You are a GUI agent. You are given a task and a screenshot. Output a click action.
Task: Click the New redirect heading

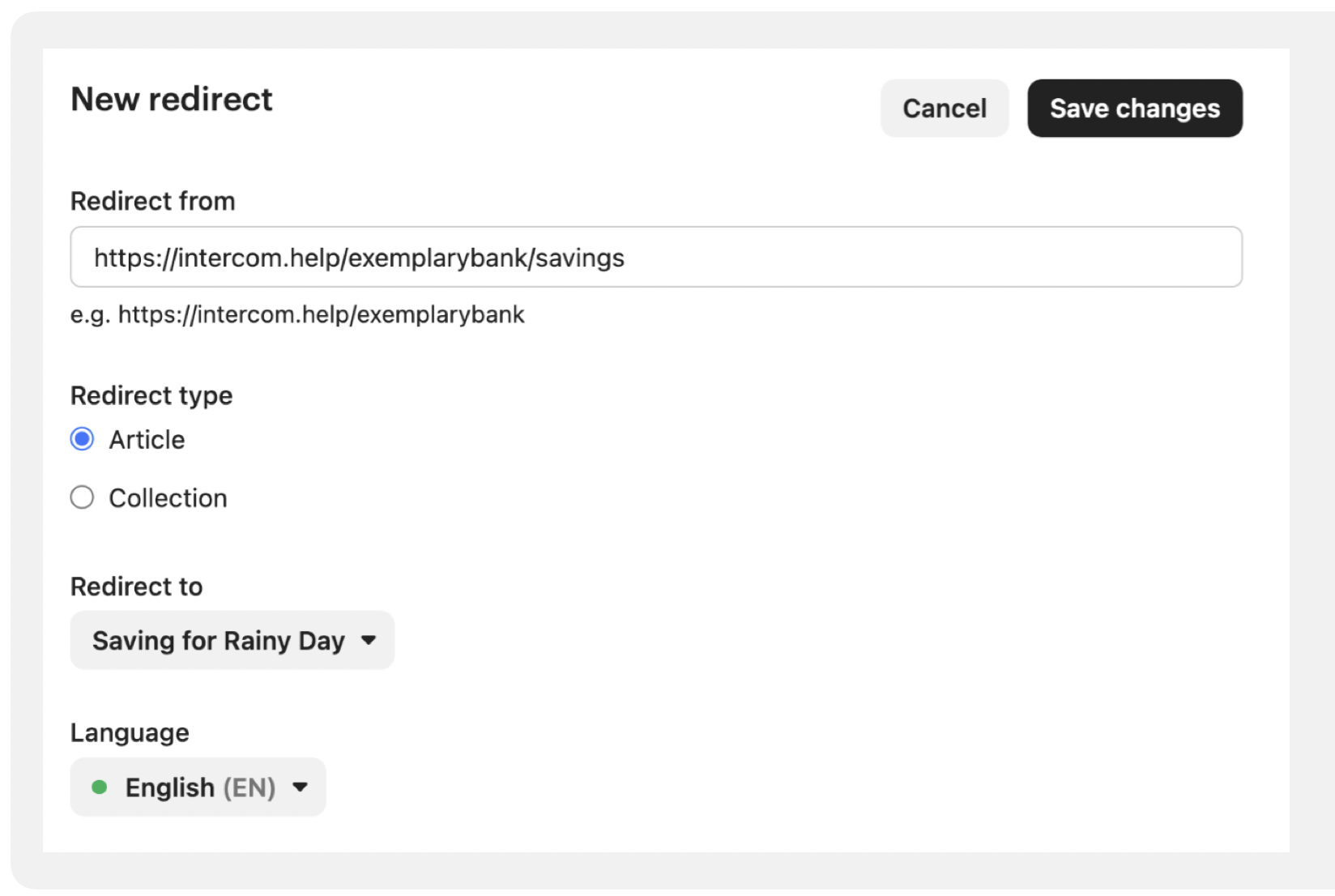click(x=172, y=99)
